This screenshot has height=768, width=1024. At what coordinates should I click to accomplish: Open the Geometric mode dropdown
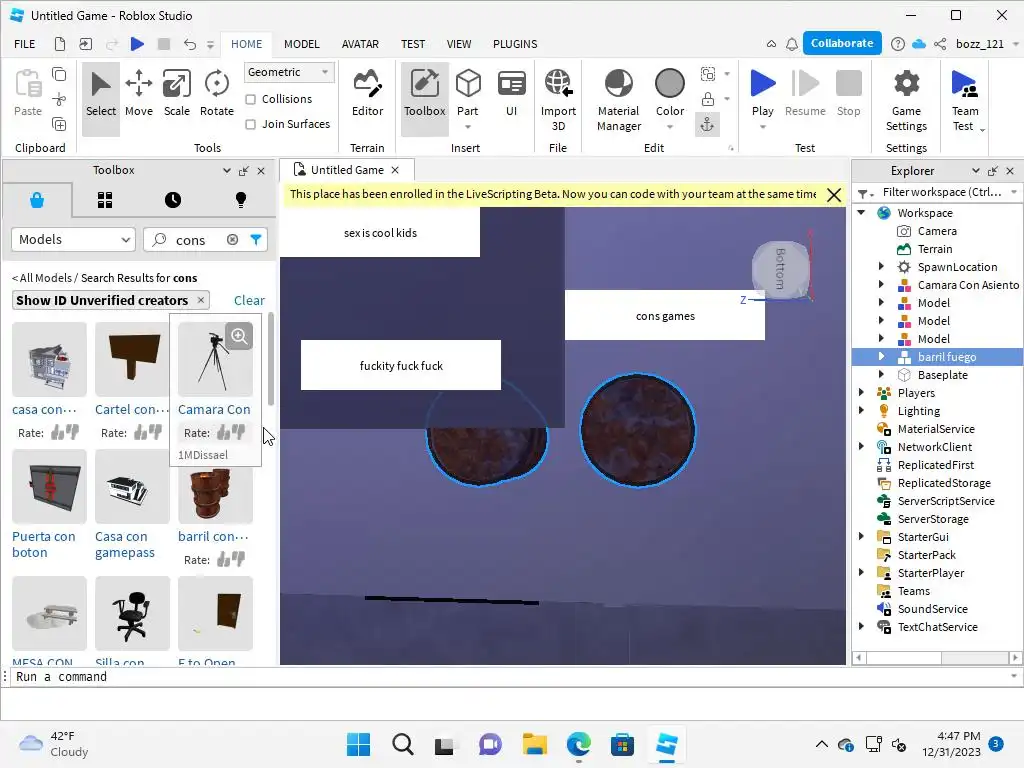point(289,72)
